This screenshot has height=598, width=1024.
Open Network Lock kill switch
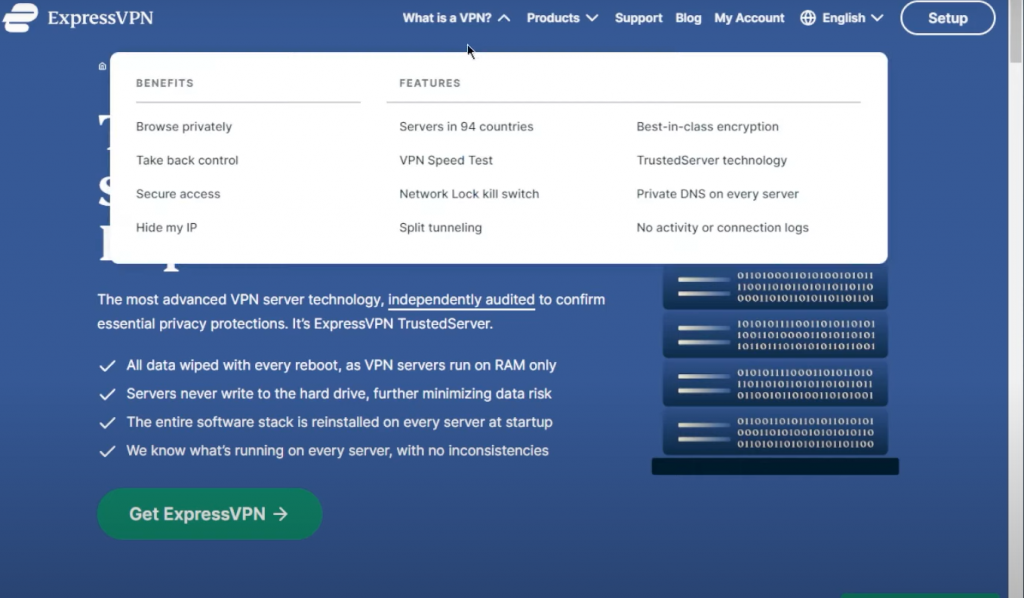pyautogui.click(x=469, y=194)
